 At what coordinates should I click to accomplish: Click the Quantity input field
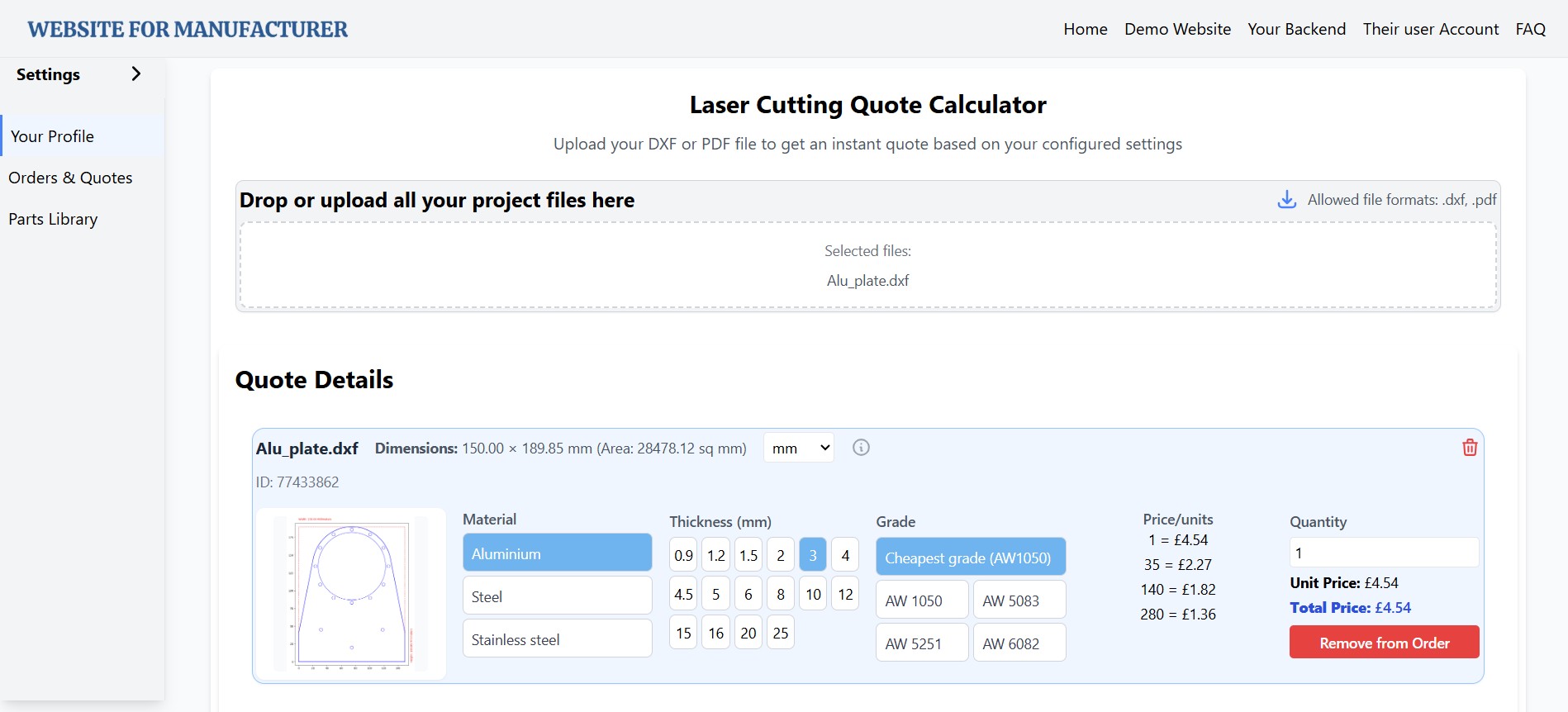pyautogui.click(x=1384, y=553)
